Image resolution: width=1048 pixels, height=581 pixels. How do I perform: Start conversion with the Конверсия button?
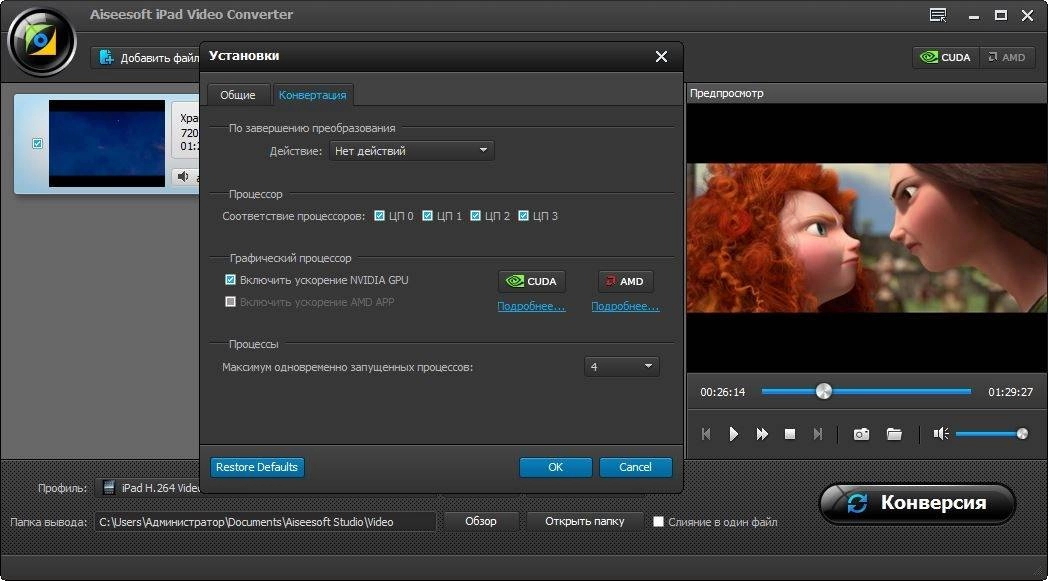[x=918, y=503]
